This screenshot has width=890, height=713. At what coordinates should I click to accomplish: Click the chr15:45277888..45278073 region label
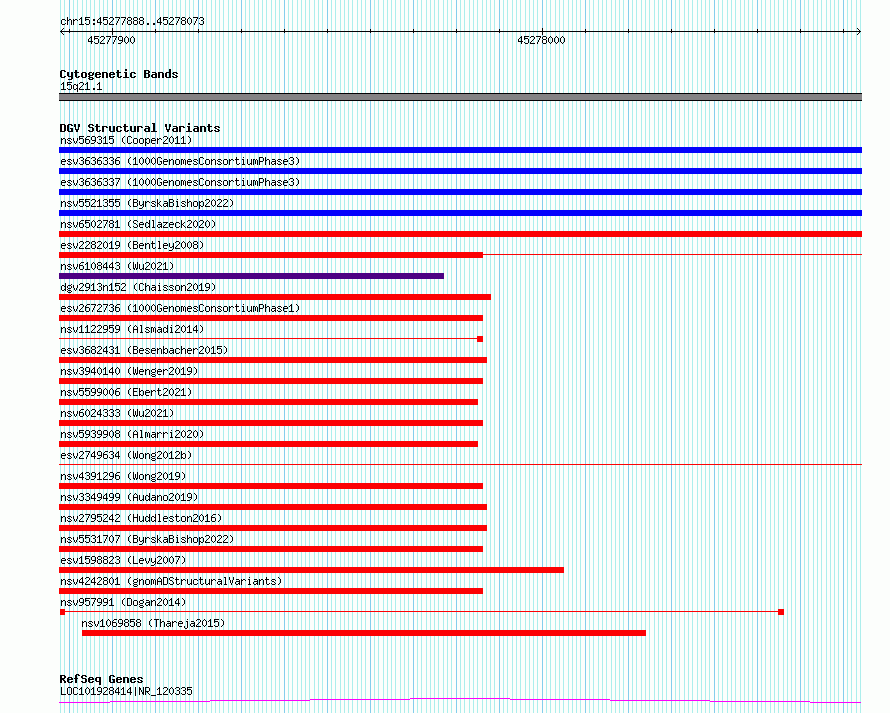point(132,21)
